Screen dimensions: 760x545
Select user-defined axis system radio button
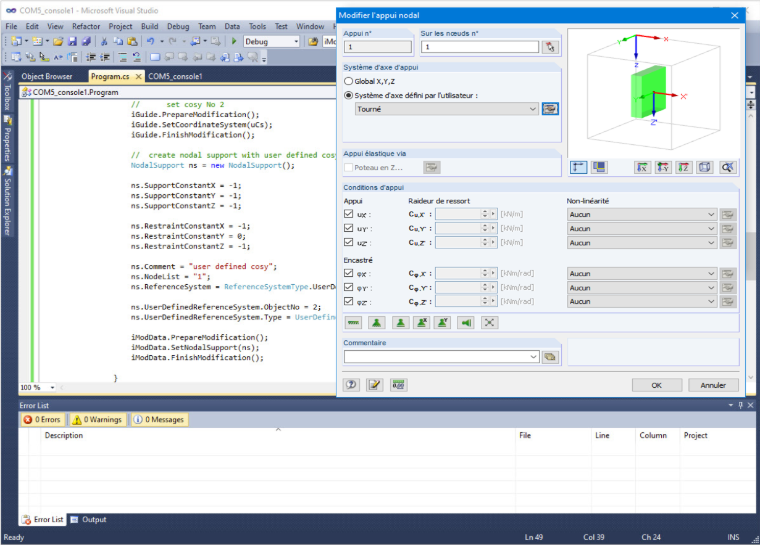(x=348, y=96)
